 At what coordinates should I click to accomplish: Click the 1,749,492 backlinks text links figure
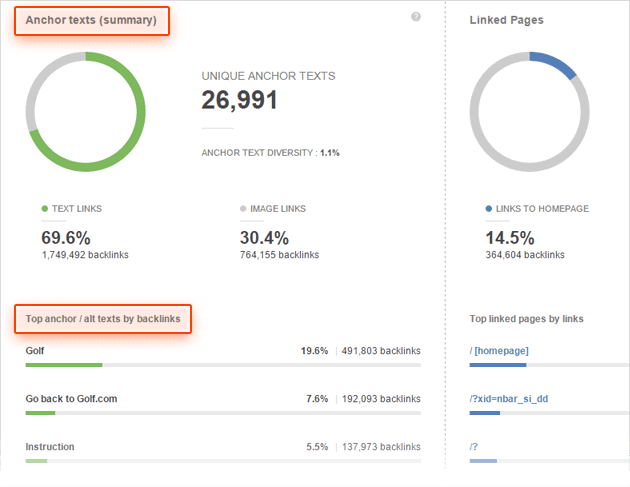point(85,255)
